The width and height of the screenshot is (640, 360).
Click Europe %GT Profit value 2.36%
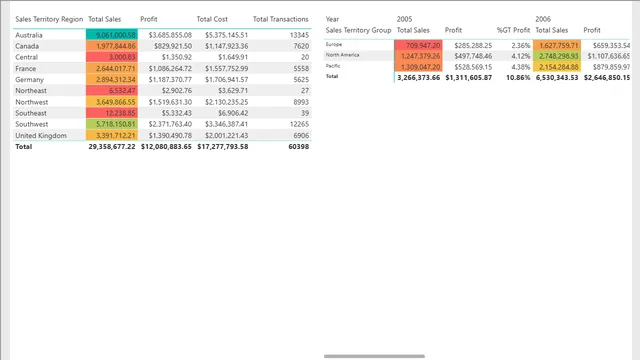(x=521, y=45)
